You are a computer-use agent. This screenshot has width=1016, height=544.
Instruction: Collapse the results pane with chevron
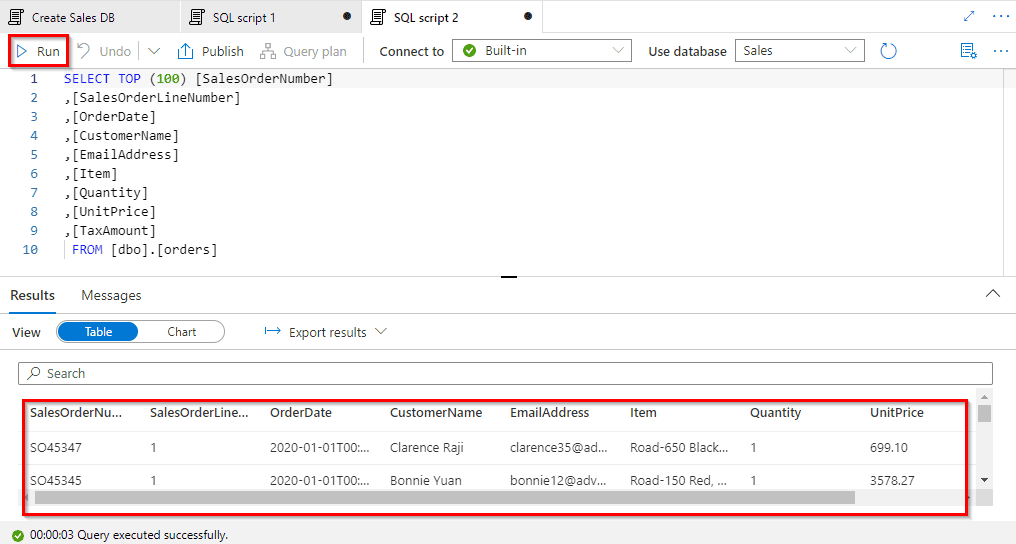[x=993, y=294]
